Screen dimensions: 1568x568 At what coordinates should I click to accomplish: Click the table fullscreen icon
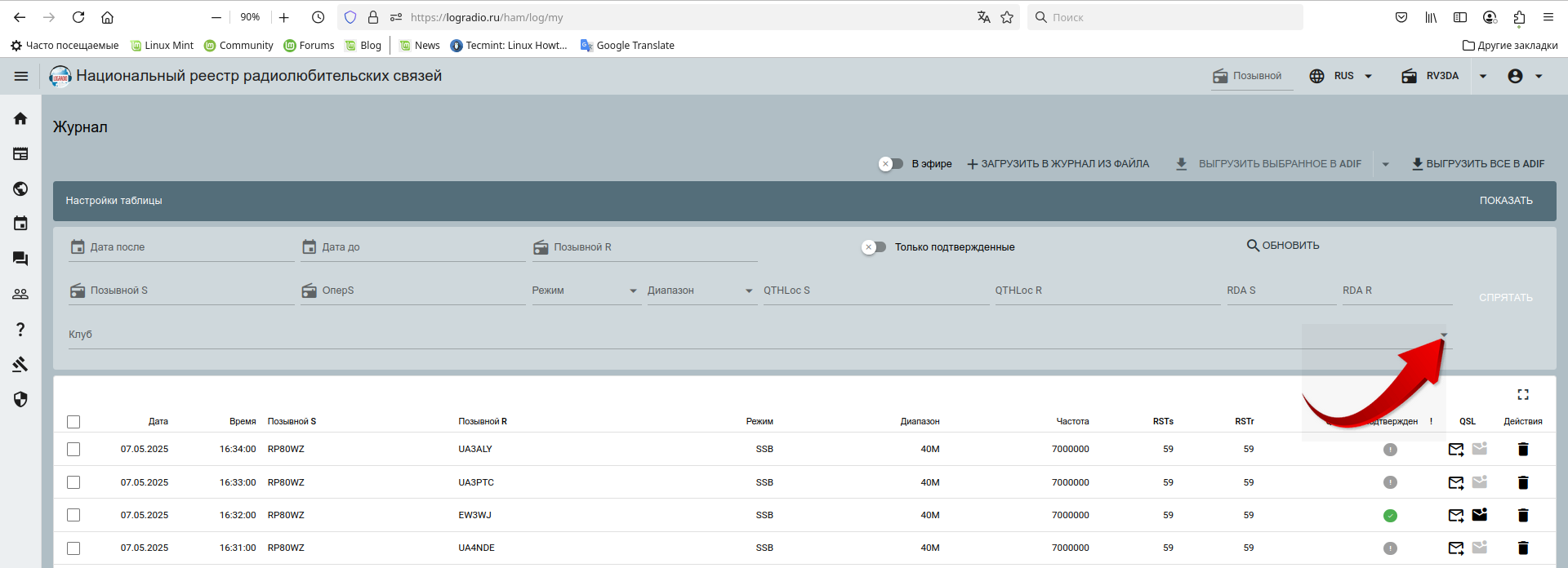(x=1523, y=395)
